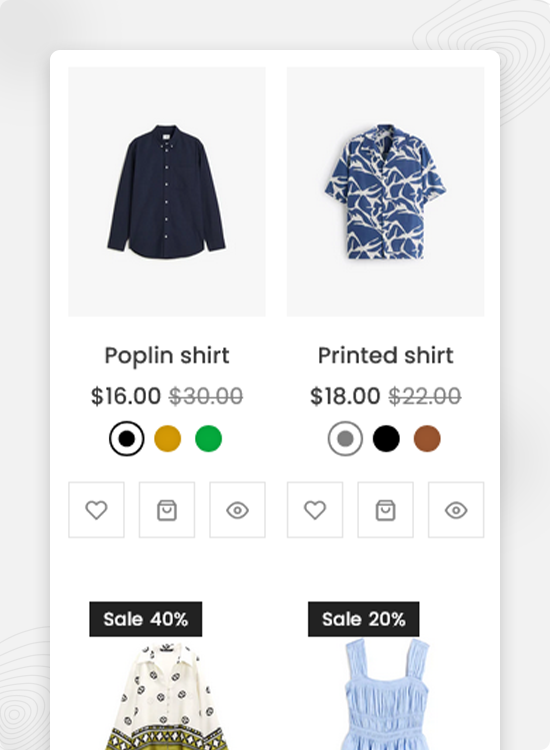The height and width of the screenshot is (750, 550).
Task: Quick view Printed shirt eye icon
Action: [x=456, y=510]
